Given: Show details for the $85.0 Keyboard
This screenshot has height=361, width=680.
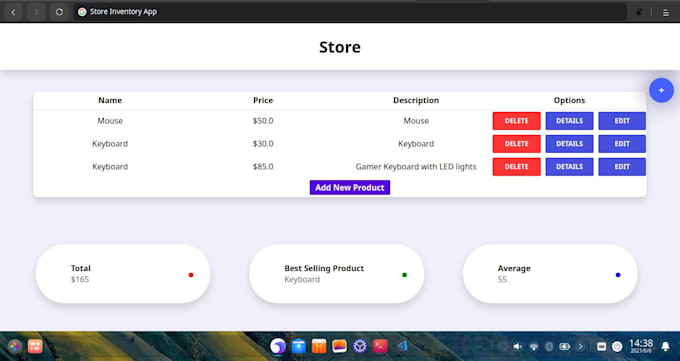Looking at the screenshot, I should click(569, 167).
